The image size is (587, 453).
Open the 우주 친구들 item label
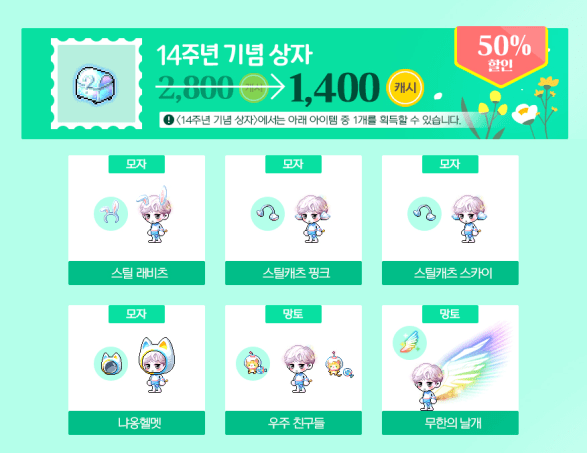coord(294,423)
